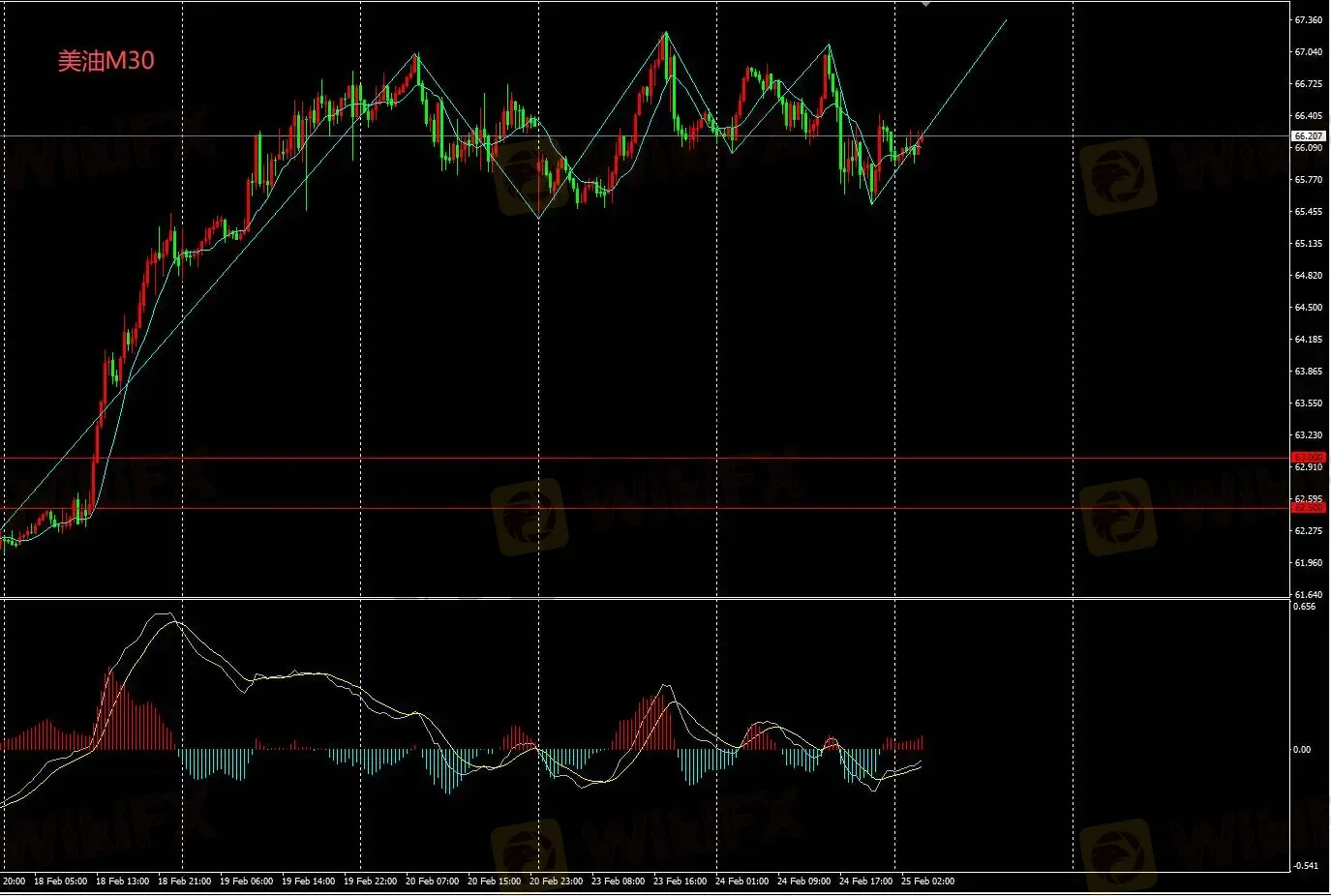
Task: Pick the 65.135 price level label
Action: pos(1309,244)
